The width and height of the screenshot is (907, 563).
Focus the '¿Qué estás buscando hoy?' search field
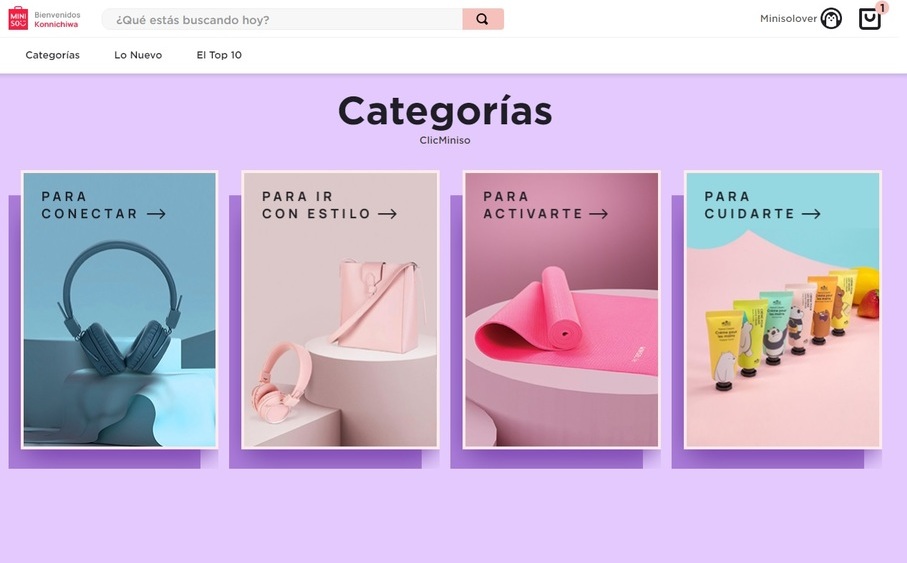tap(282, 19)
